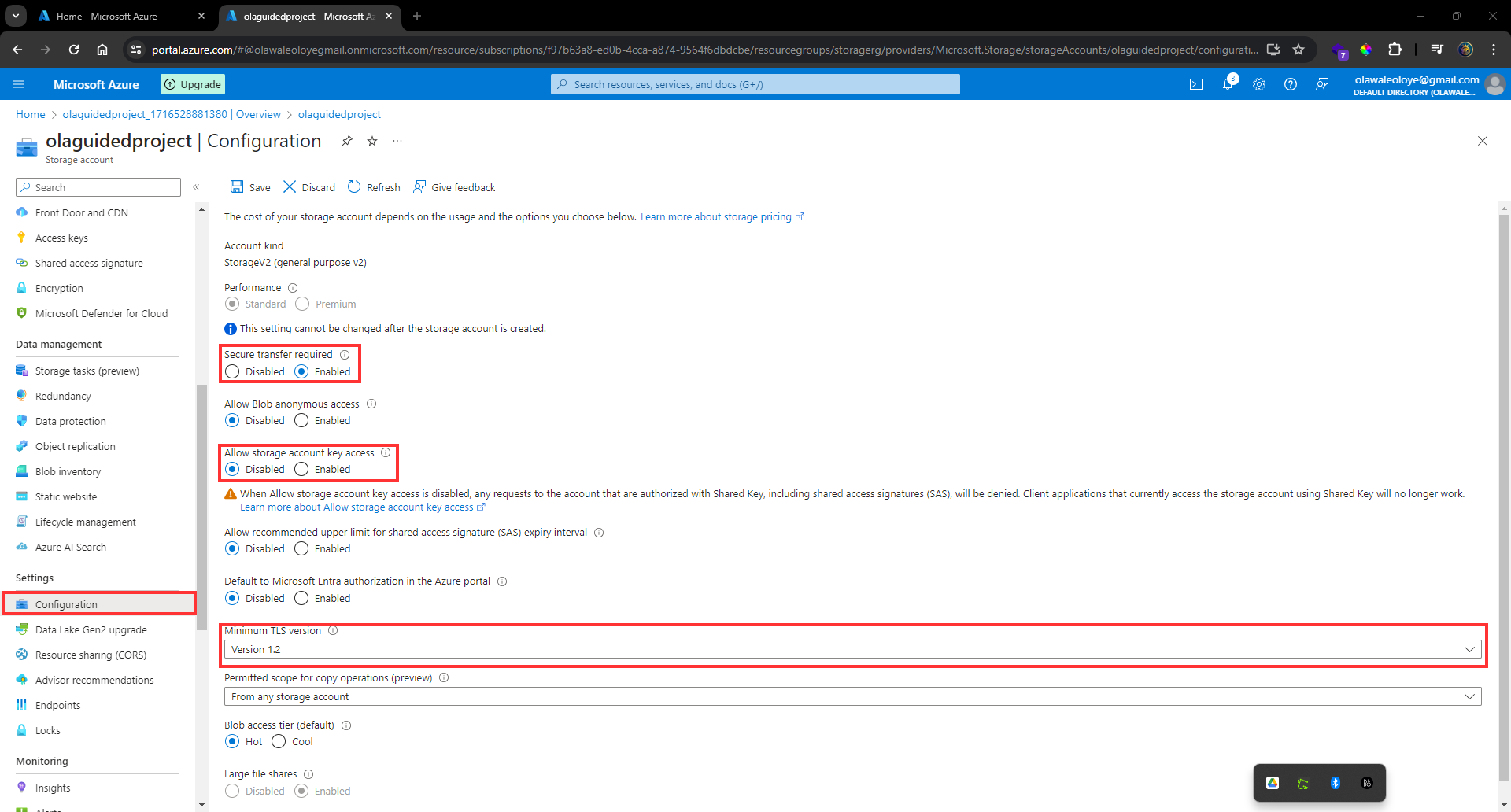Viewport: 1511px width, 812px height.
Task: Click the header Feedback icon
Action: pos(1322,84)
